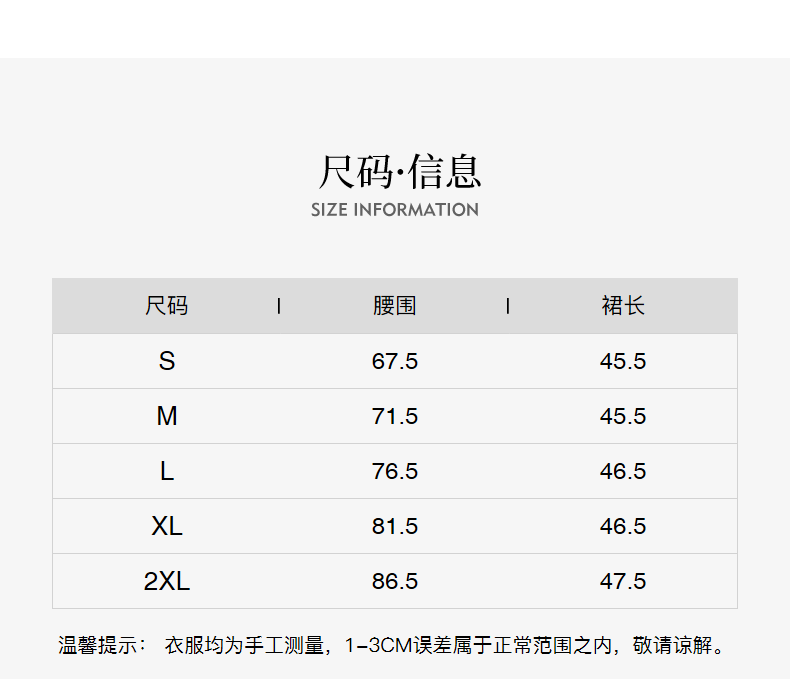The image size is (790, 679).
Task: Select the 腰围 column header
Action: click(x=394, y=306)
